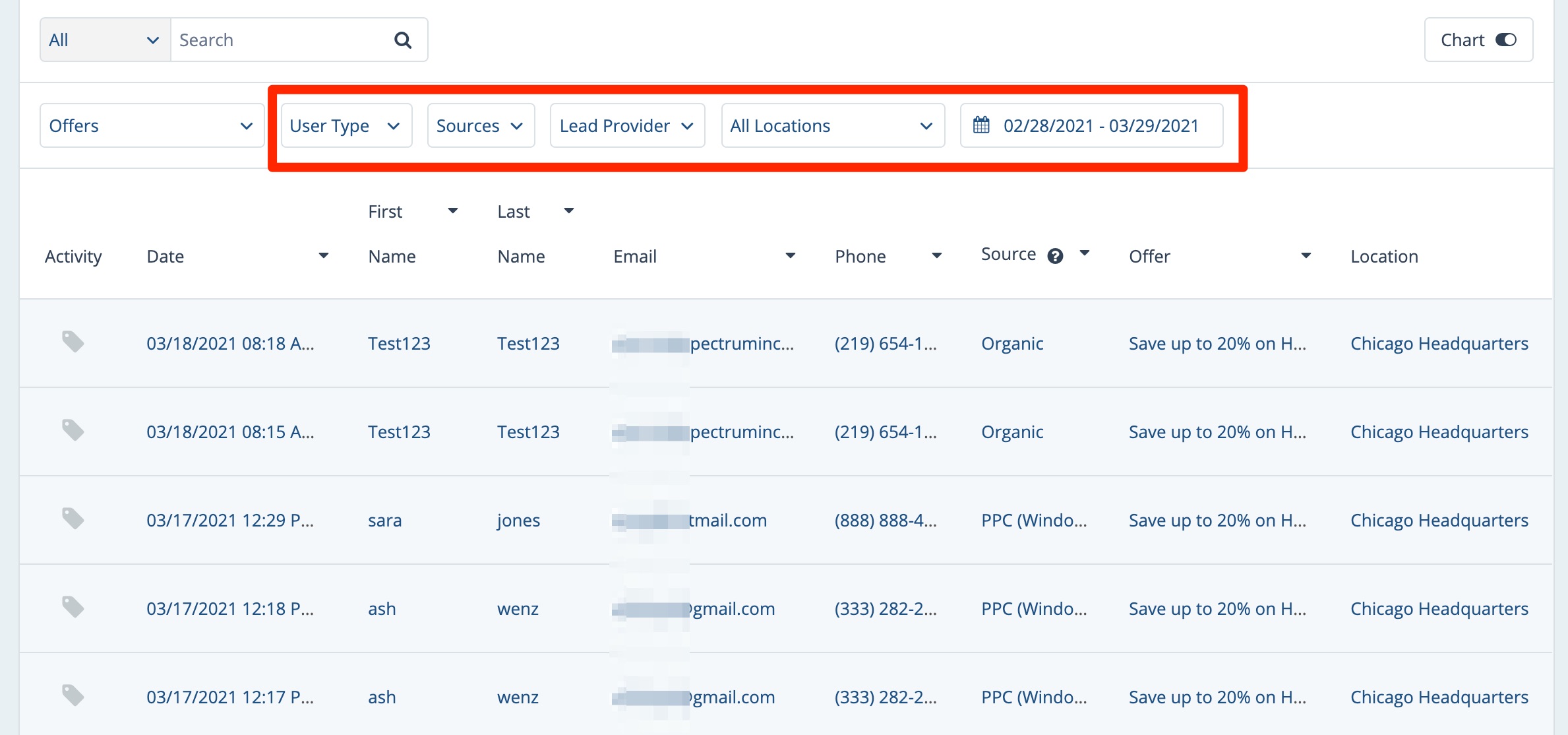Screen dimensions: 1568x735
Task: Click the search magnifier icon
Action: pos(402,40)
